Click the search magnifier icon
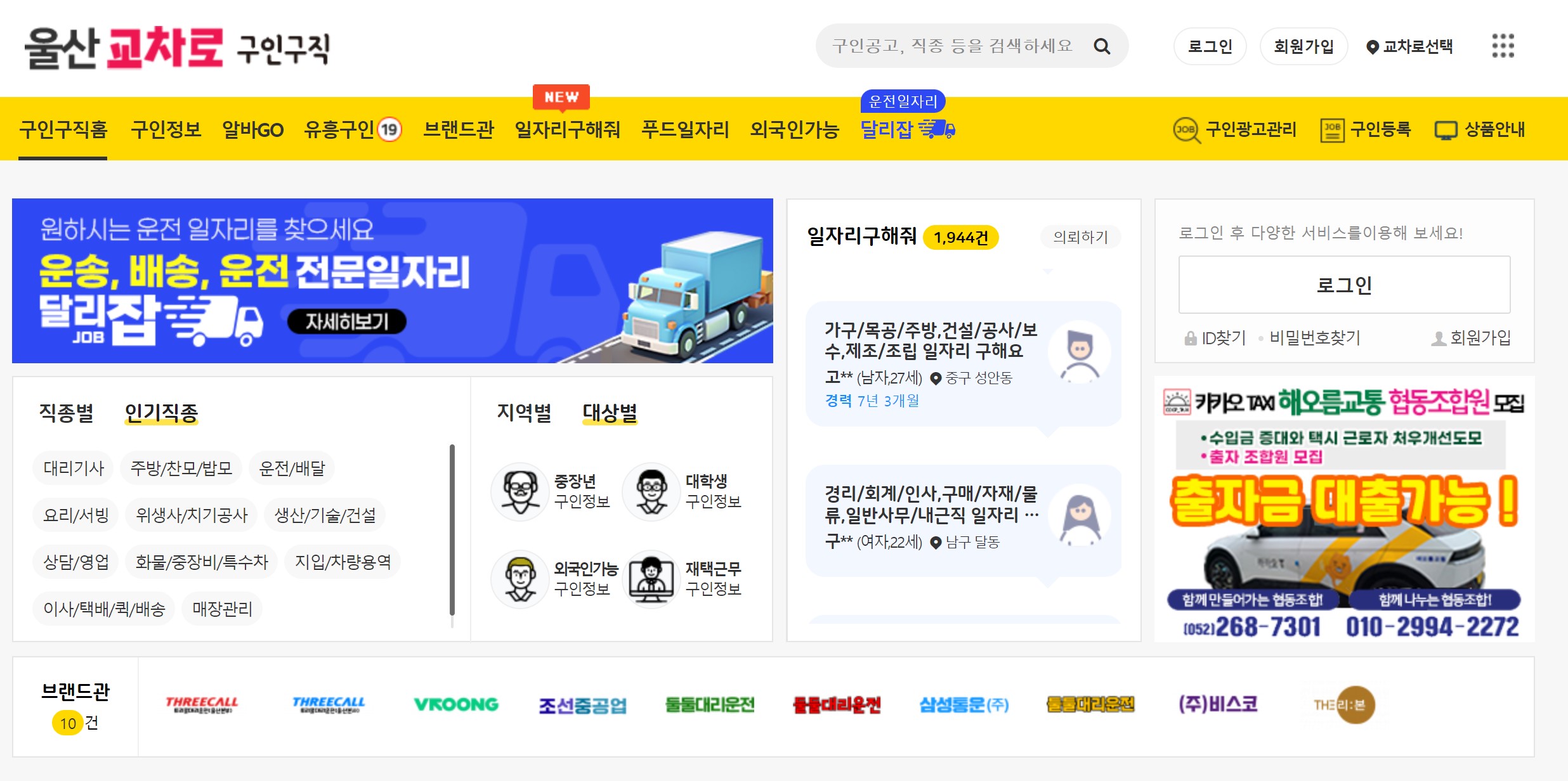1568x781 pixels. [x=1102, y=46]
